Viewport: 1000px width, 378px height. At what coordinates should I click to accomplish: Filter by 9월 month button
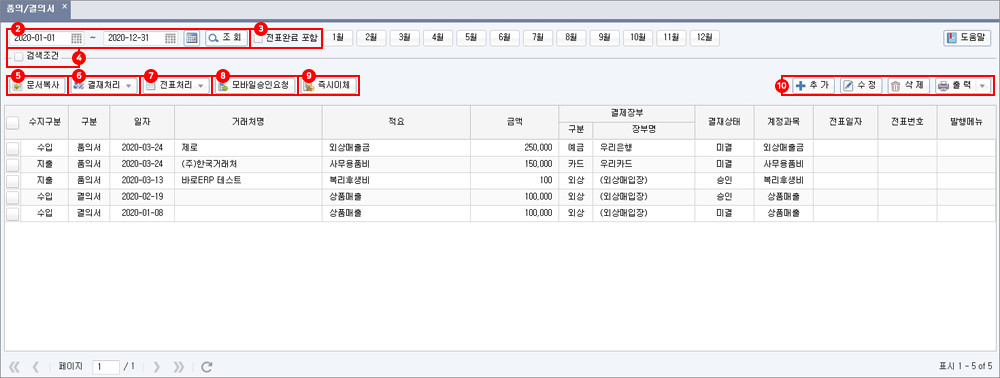coord(605,38)
